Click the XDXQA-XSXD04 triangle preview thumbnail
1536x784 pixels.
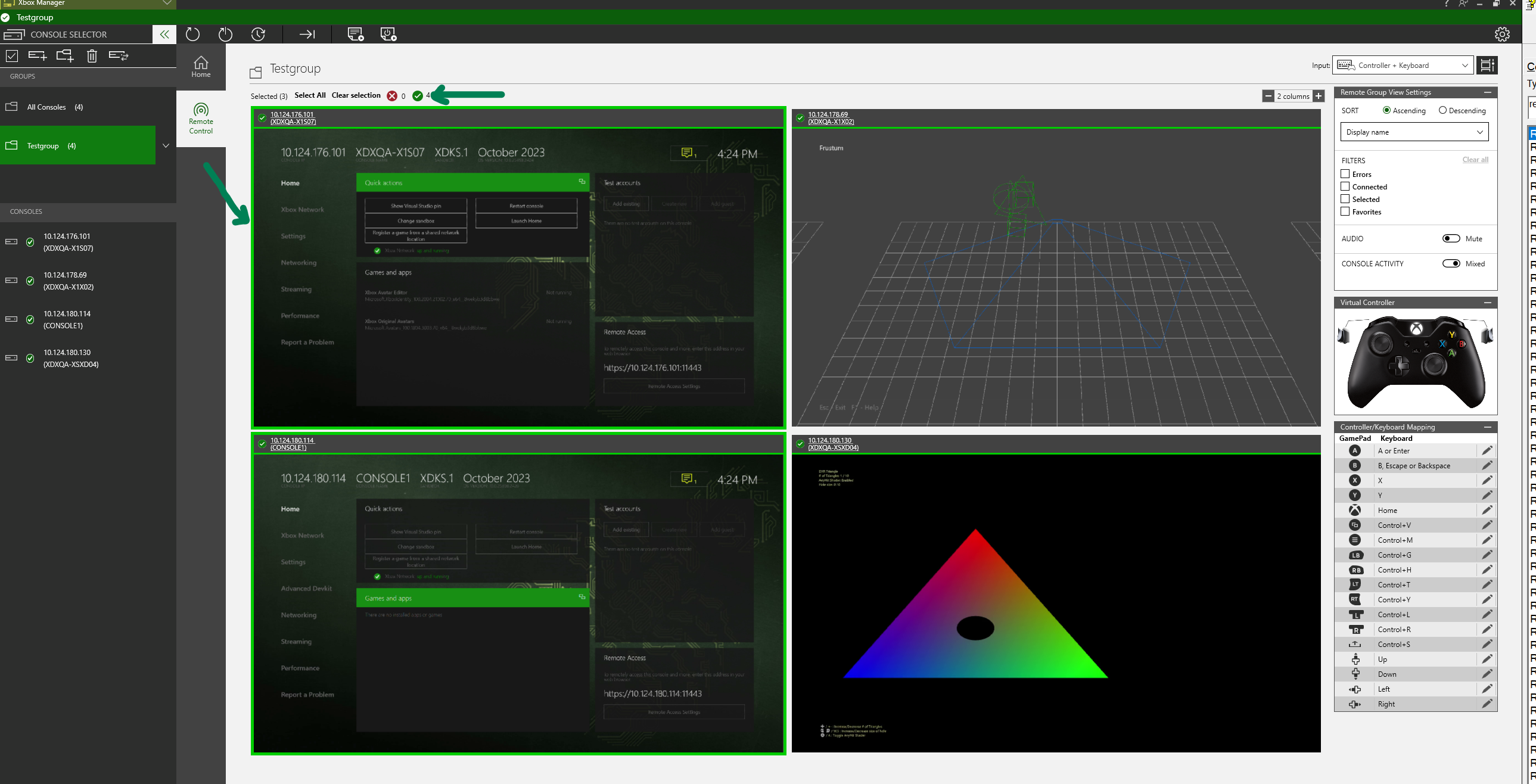(1056, 603)
